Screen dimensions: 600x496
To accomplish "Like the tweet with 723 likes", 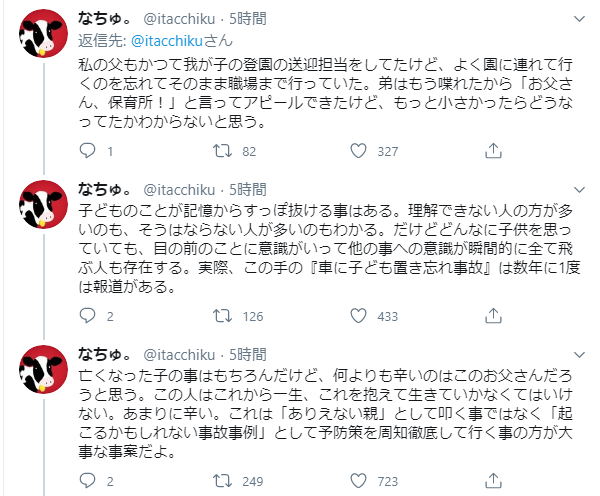I will pyautogui.click(x=359, y=481).
